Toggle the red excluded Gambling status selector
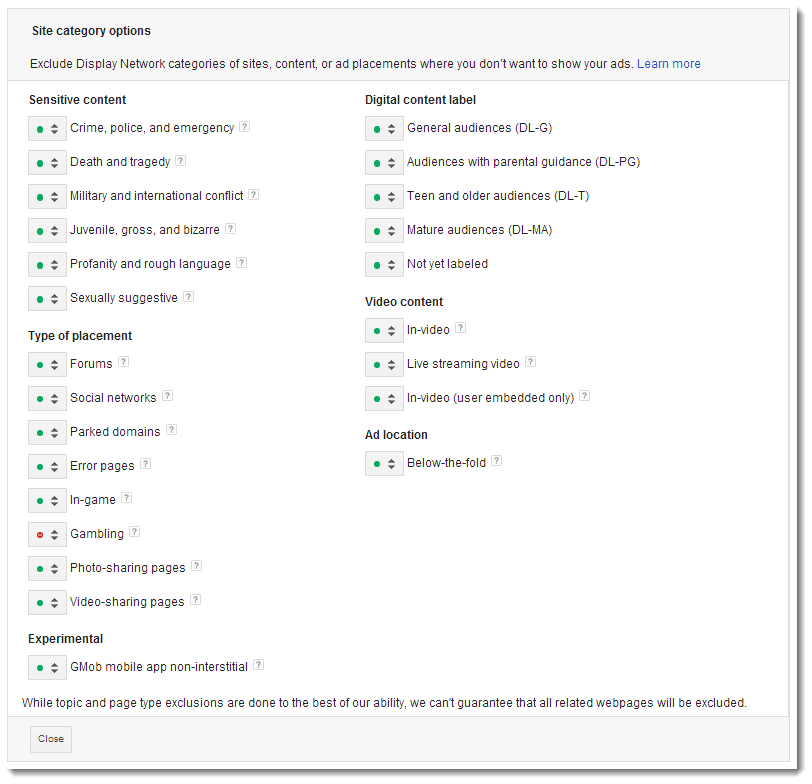The height and width of the screenshot is (784, 812). (x=47, y=535)
